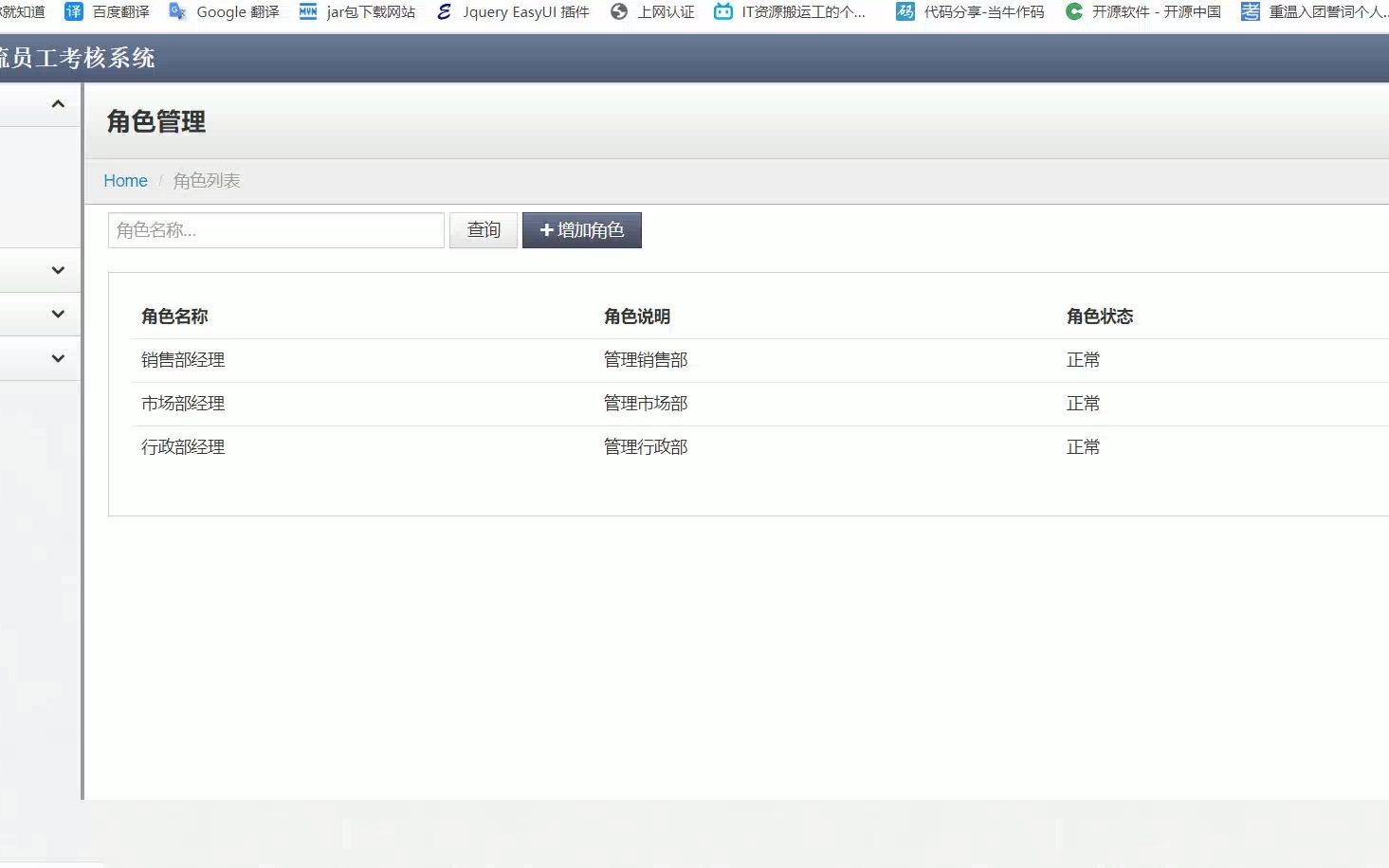The width and height of the screenshot is (1389, 868).
Task: Click the 角色管理 page heading
Action: [x=156, y=121]
